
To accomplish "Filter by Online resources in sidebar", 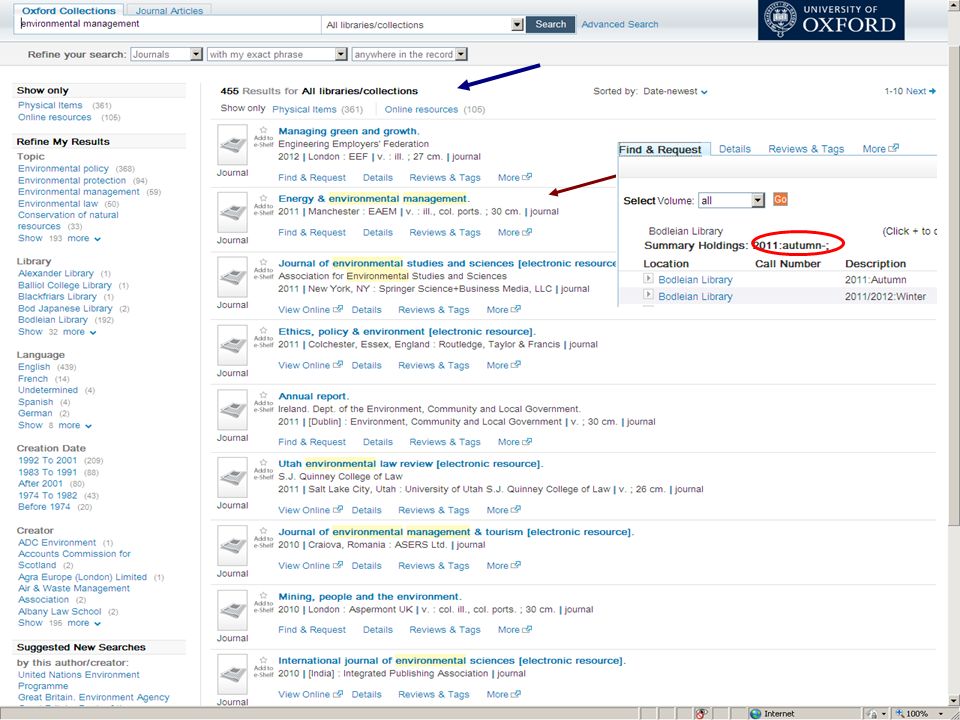I will click(54, 117).
